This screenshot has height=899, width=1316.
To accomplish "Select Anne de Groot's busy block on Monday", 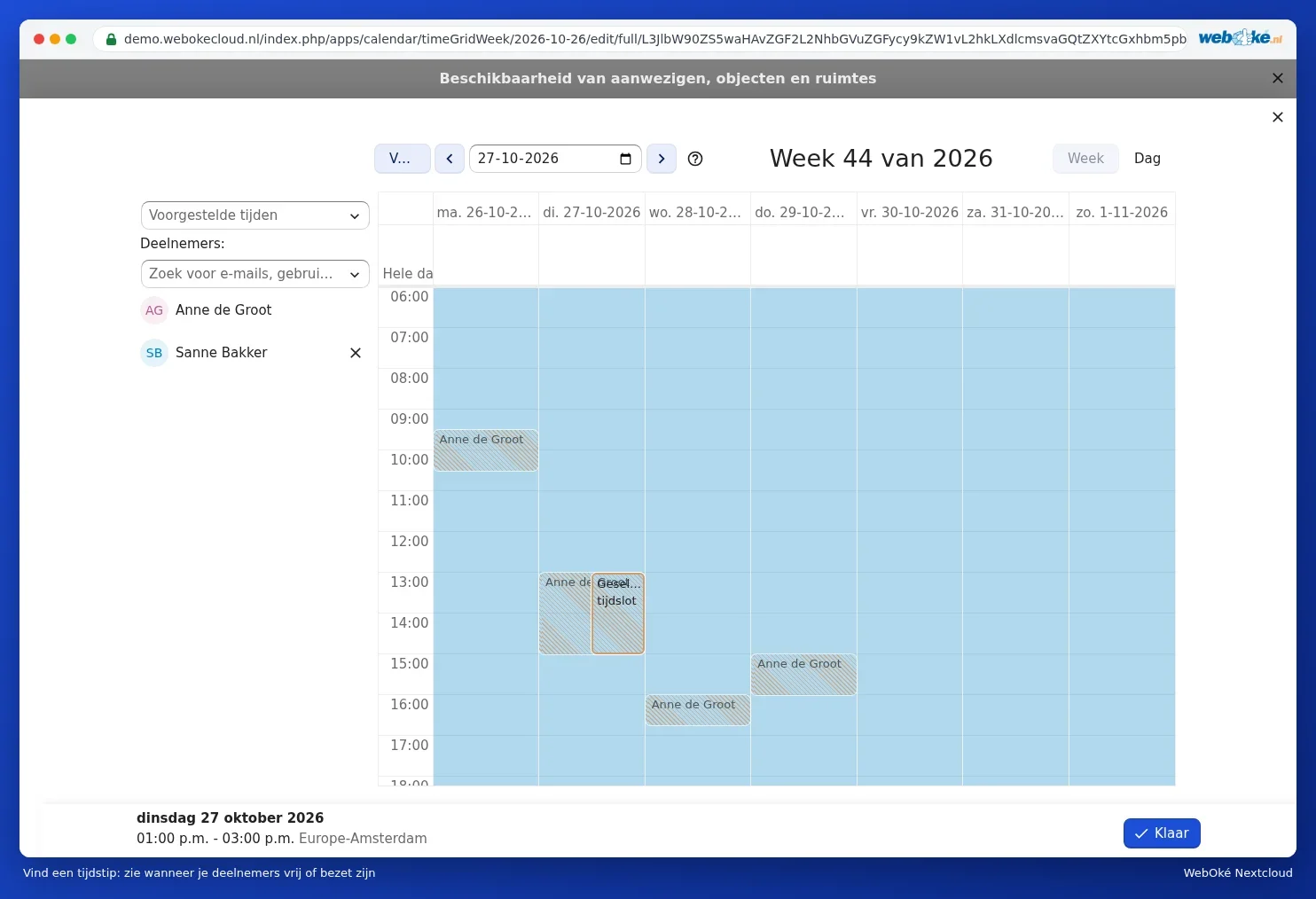I will pyautogui.click(x=486, y=450).
